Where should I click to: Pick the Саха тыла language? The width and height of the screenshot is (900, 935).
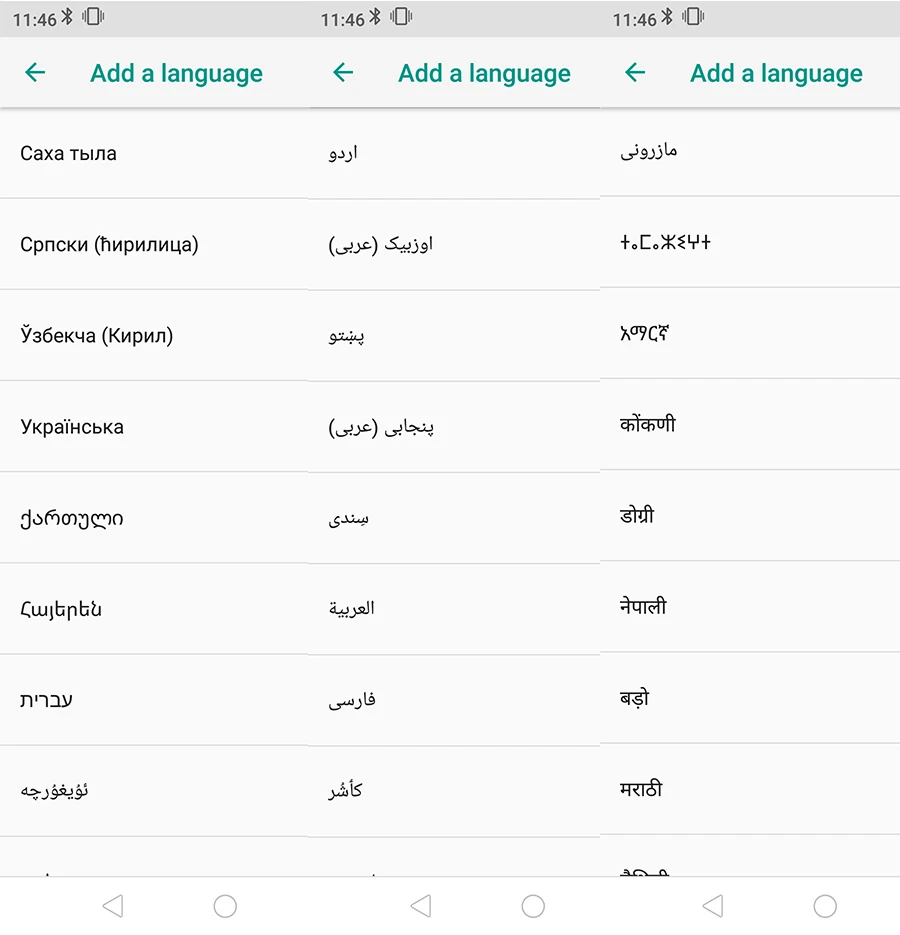[154, 153]
